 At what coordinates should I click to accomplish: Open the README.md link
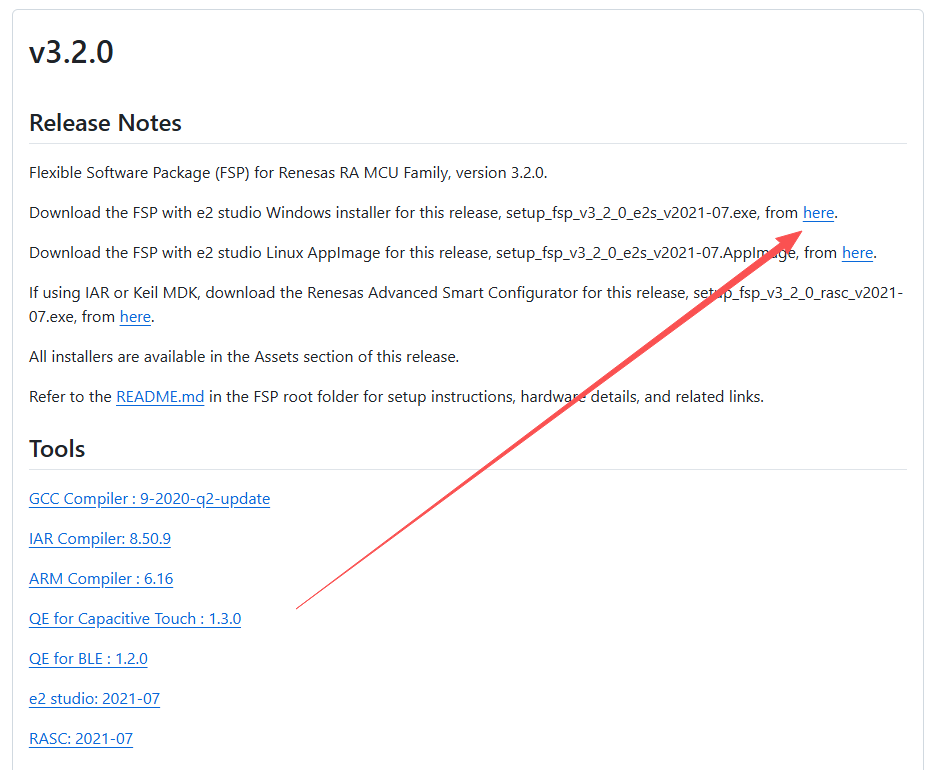click(x=160, y=397)
